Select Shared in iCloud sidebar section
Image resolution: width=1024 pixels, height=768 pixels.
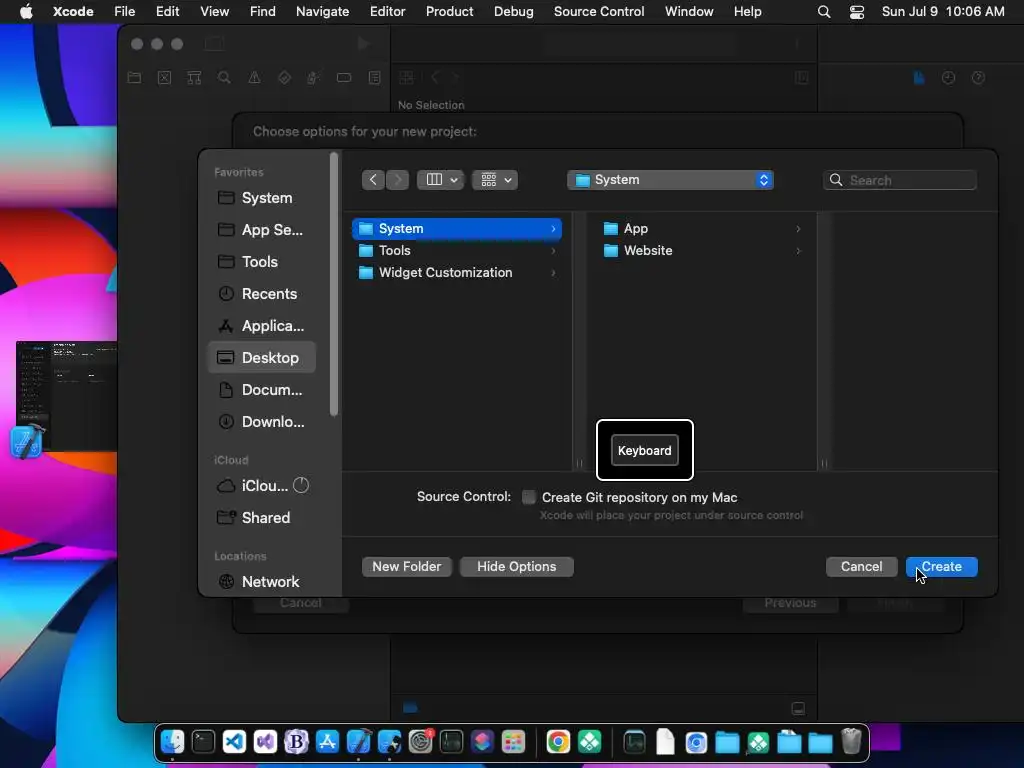coord(261,518)
